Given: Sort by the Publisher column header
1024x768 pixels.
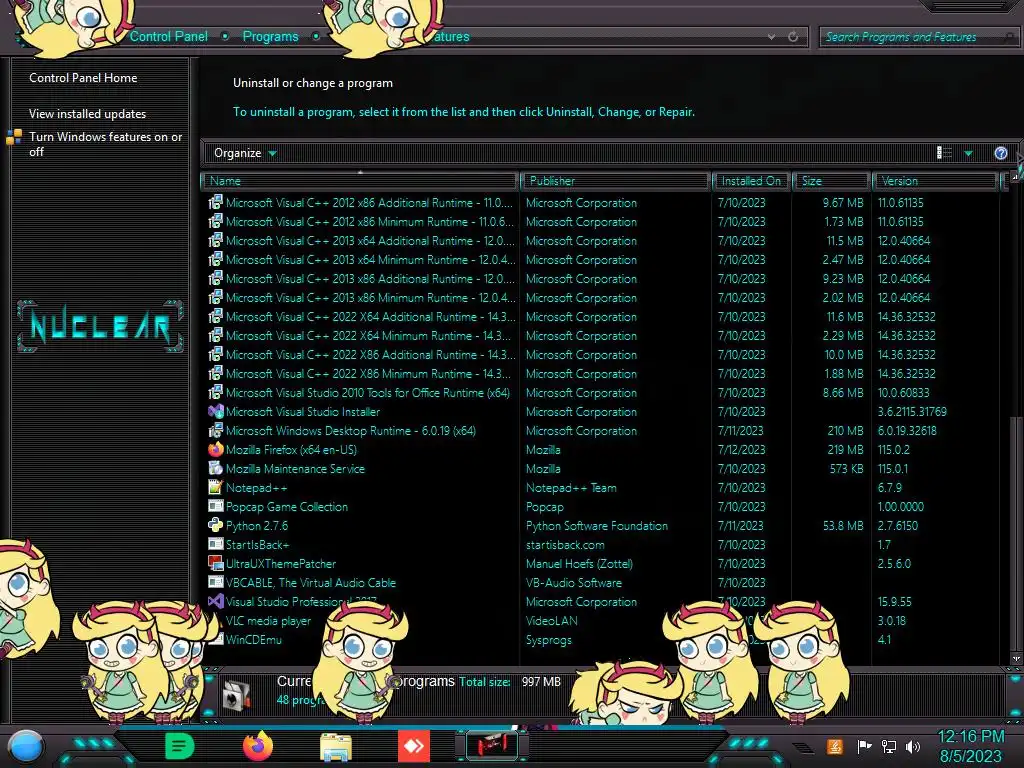Looking at the screenshot, I should click(615, 181).
